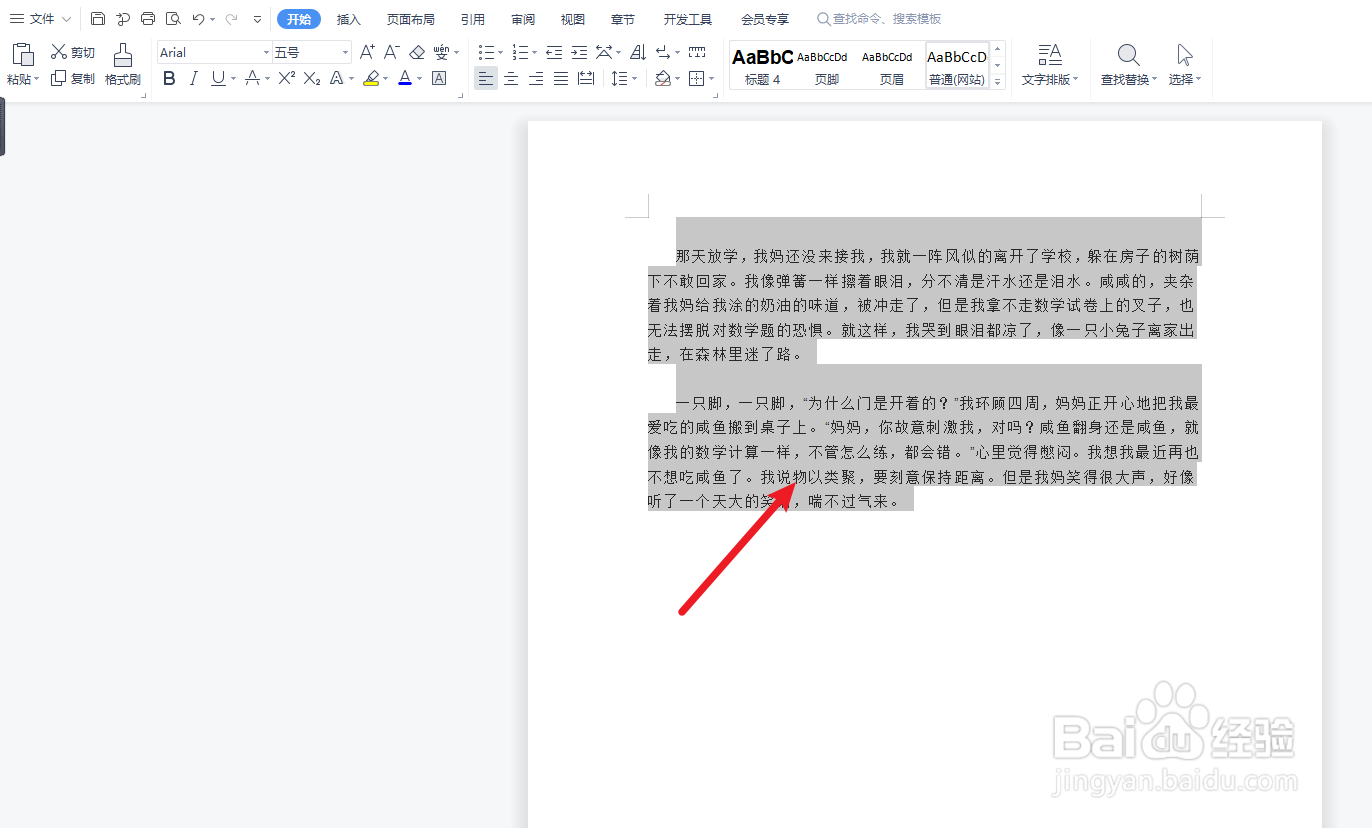Image resolution: width=1372 pixels, height=828 pixels.
Task: Open the 页面布局 (Page Layout) tab
Action: [x=410, y=18]
